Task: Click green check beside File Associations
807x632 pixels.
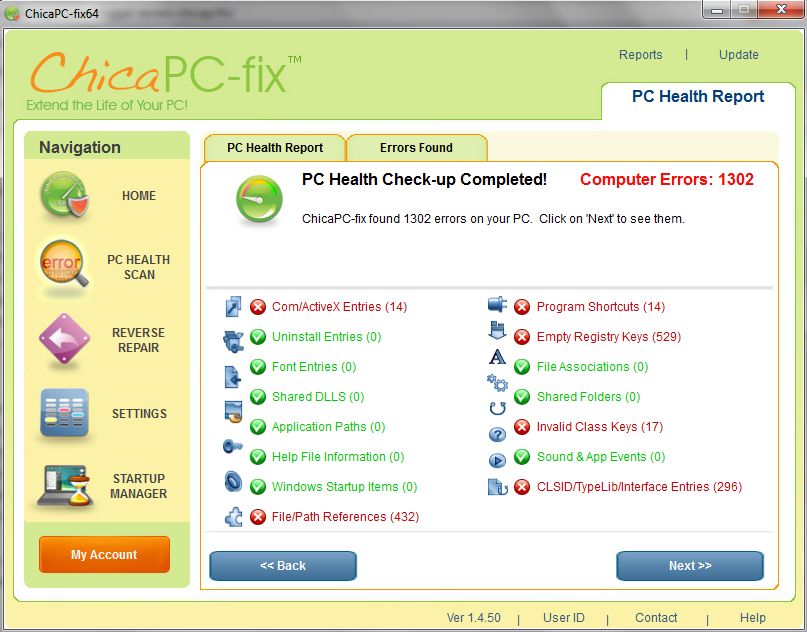Action: click(522, 367)
